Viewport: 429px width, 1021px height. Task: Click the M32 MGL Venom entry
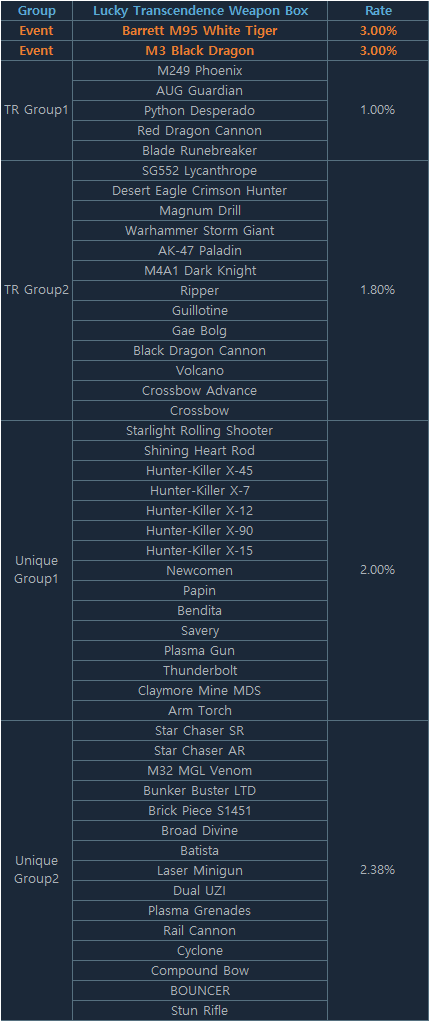[x=199, y=770]
